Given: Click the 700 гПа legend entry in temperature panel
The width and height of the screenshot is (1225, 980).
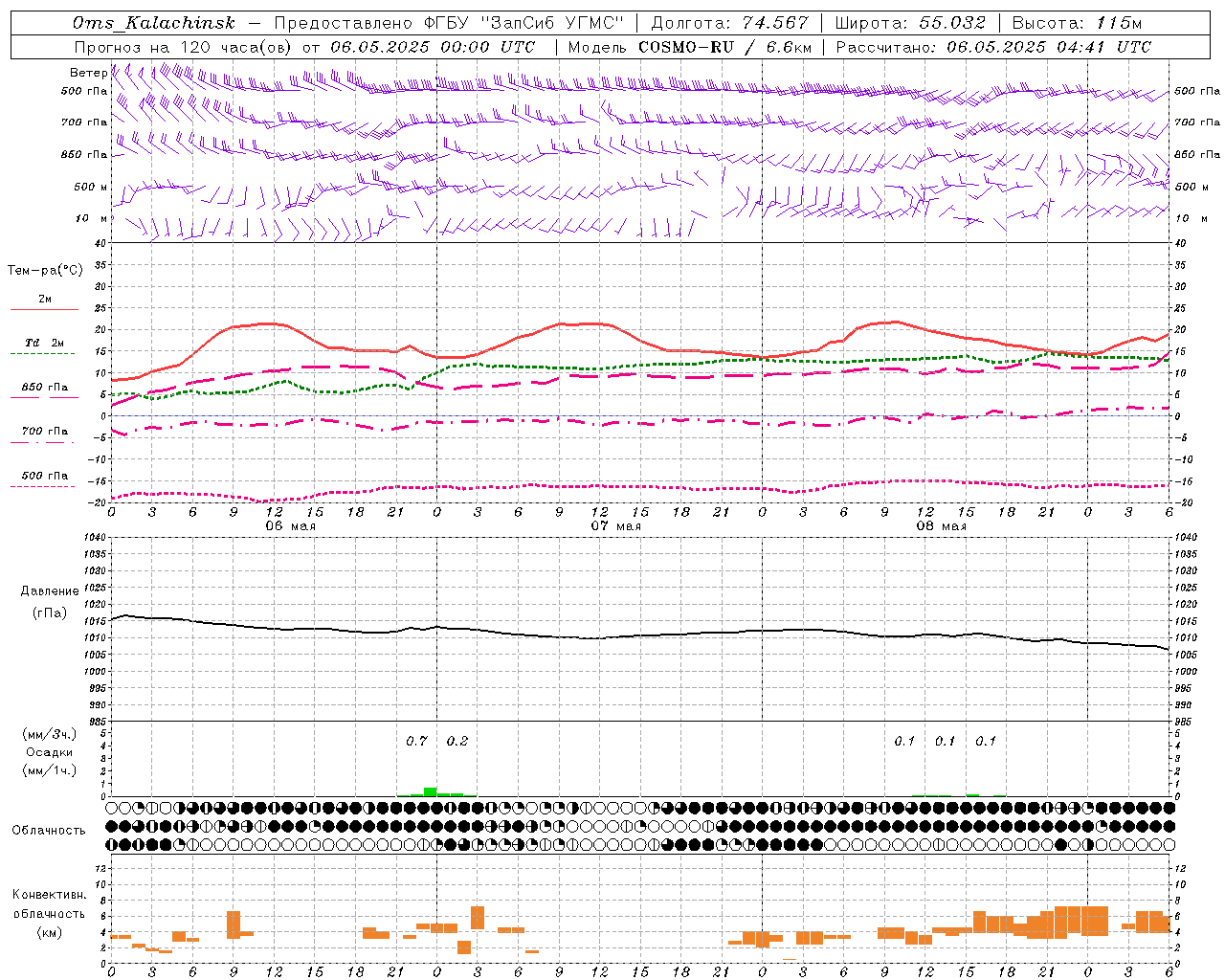Looking at the screenshot, I should tap(45, 431).
